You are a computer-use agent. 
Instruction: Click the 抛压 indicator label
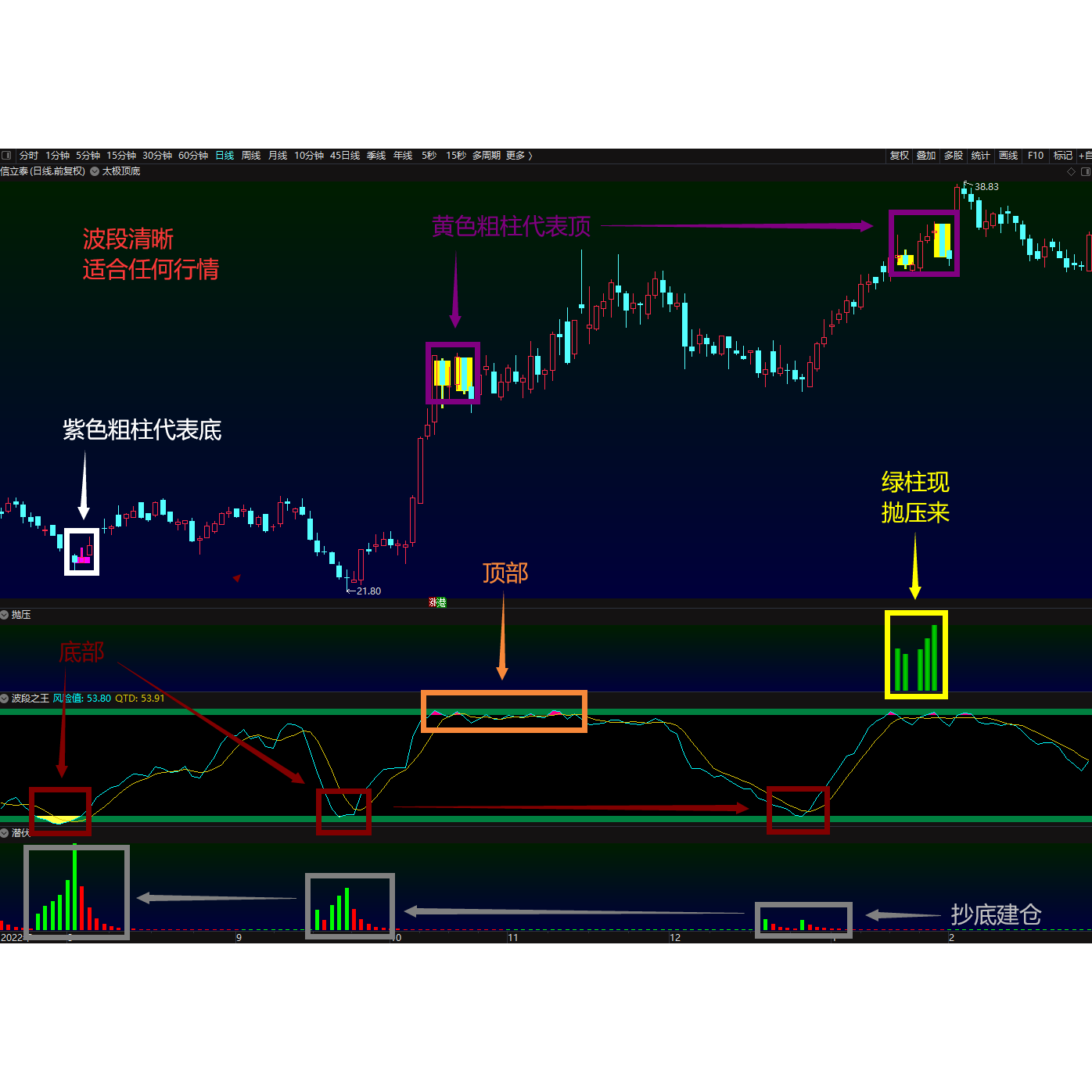(x=21, y=615)
